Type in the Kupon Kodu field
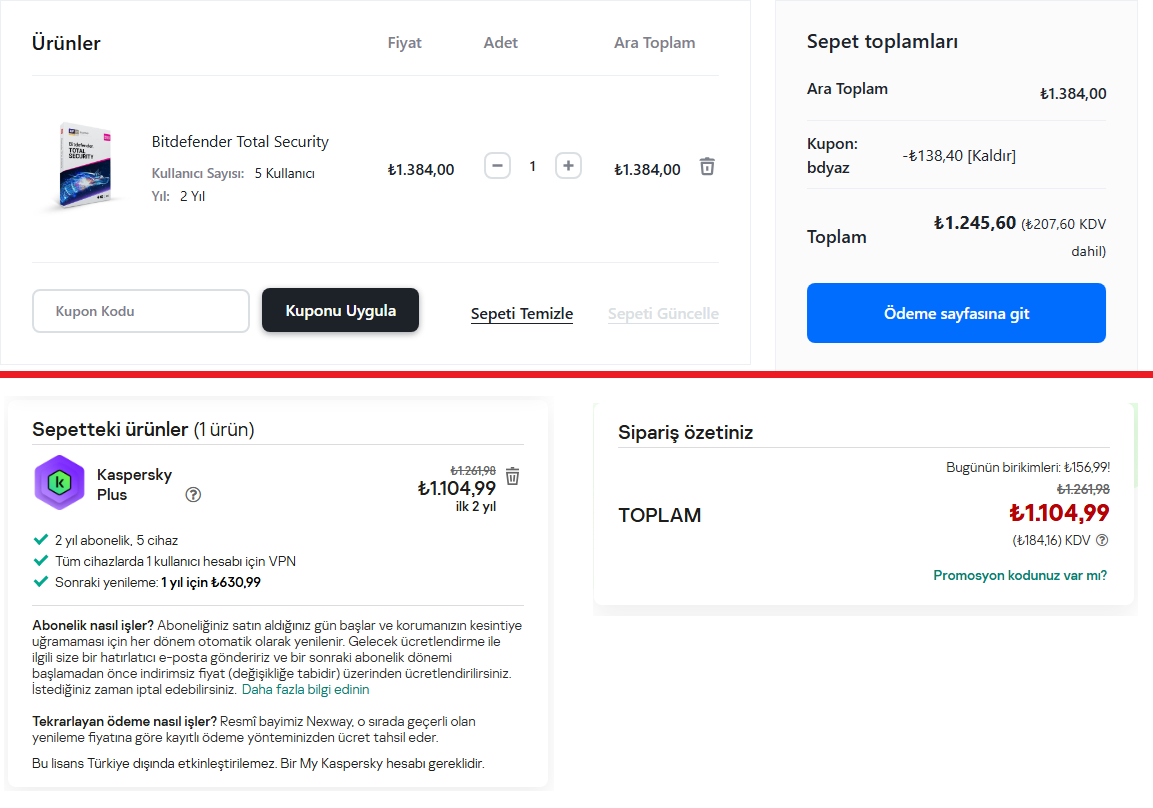The image size is (1153, 808). click(x=141, y=311)
